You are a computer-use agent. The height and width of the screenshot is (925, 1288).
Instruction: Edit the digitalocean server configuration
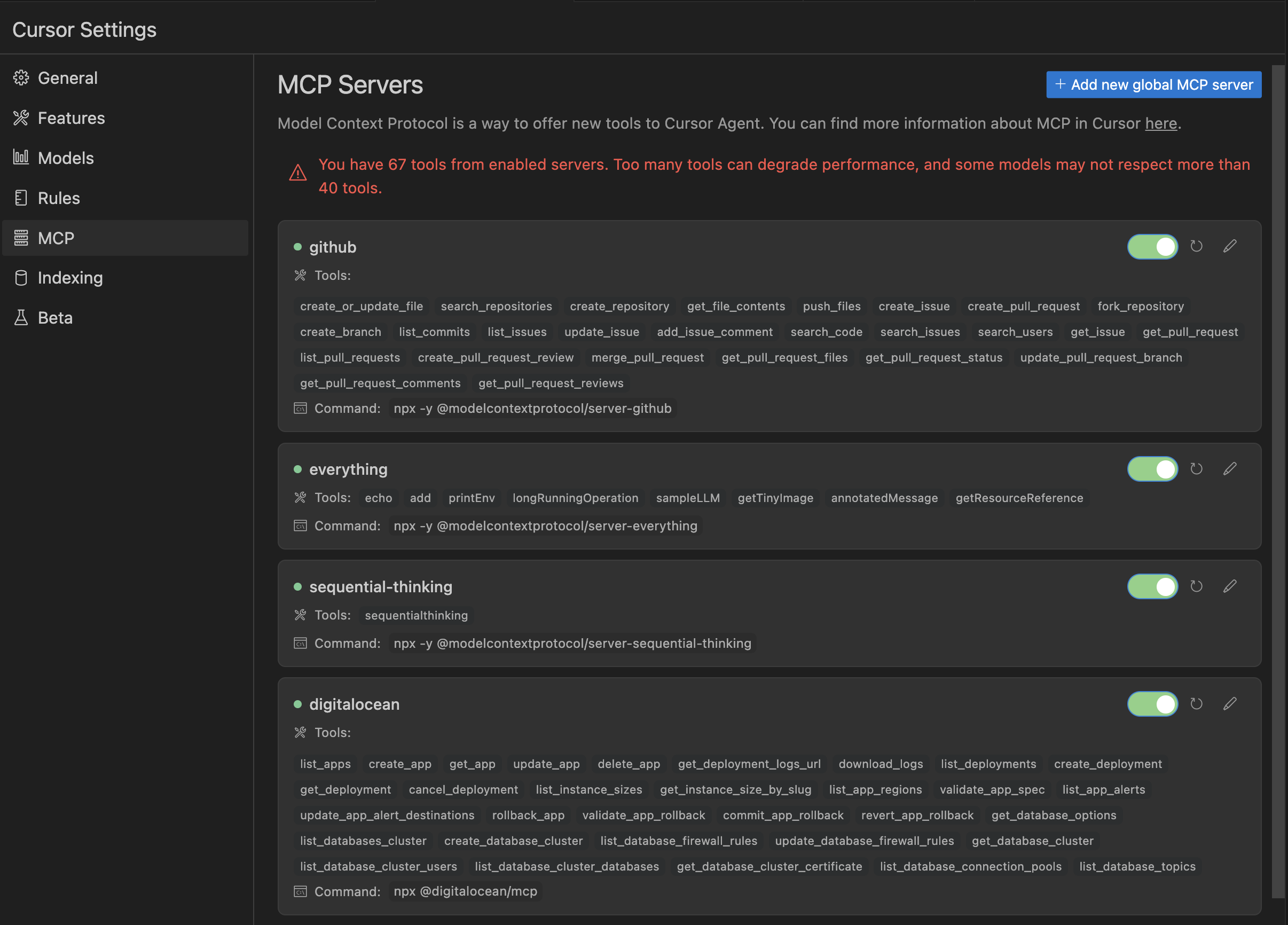coord(1229,703)
